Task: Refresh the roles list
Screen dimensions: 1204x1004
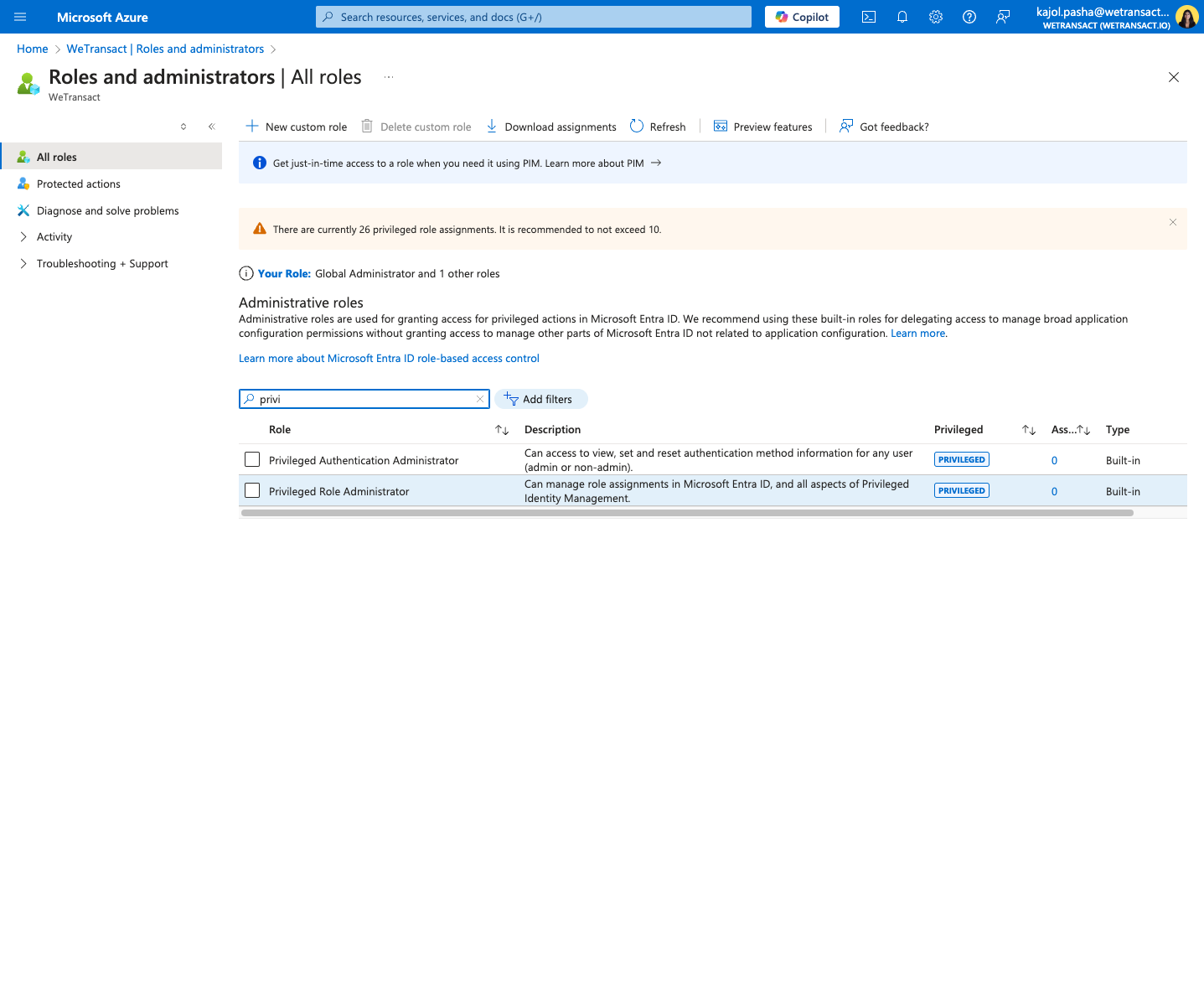Action: tap(658, 127)
